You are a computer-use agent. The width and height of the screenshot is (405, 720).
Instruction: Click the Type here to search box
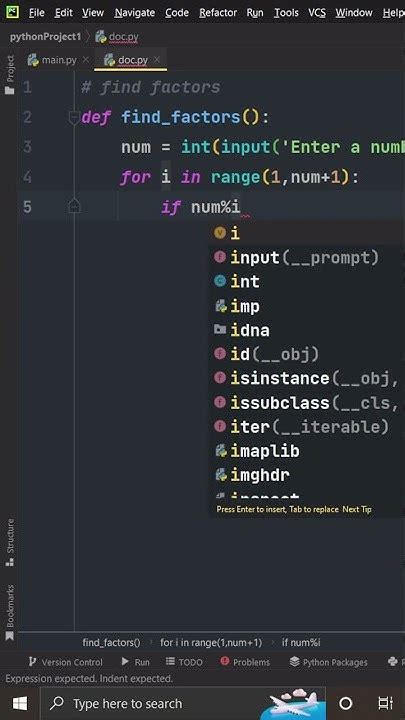click(x=128, y=703)
